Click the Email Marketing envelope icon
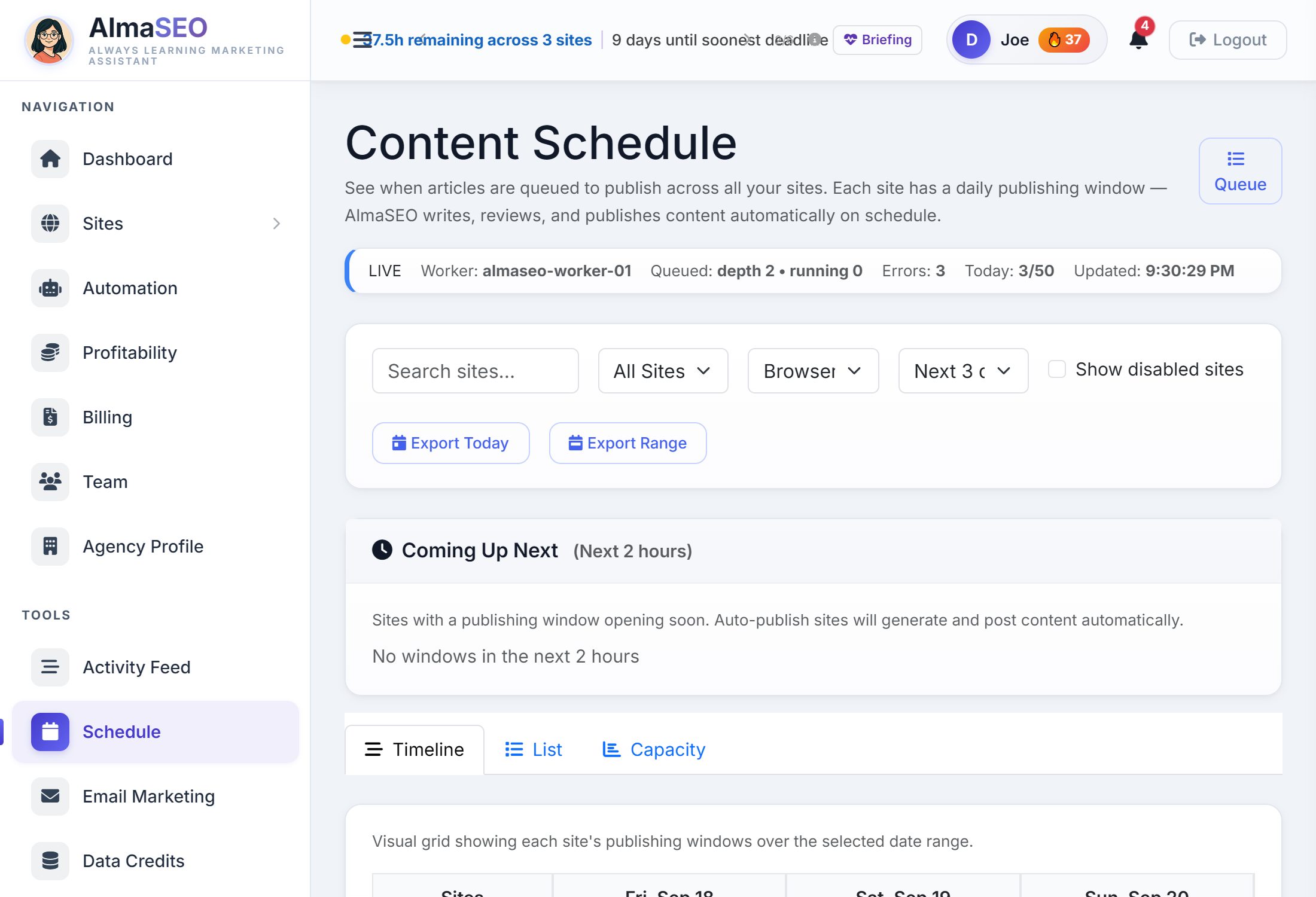The height and width of the screenshot is (897, 1316). (50, 797)
